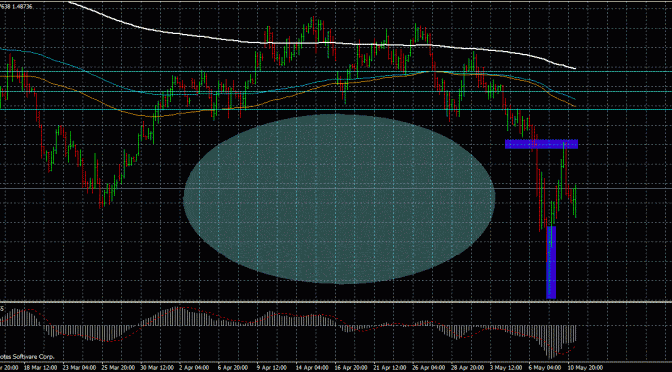
Task: Click the 10 May 20:00 time label
Action: coord(586,368)
